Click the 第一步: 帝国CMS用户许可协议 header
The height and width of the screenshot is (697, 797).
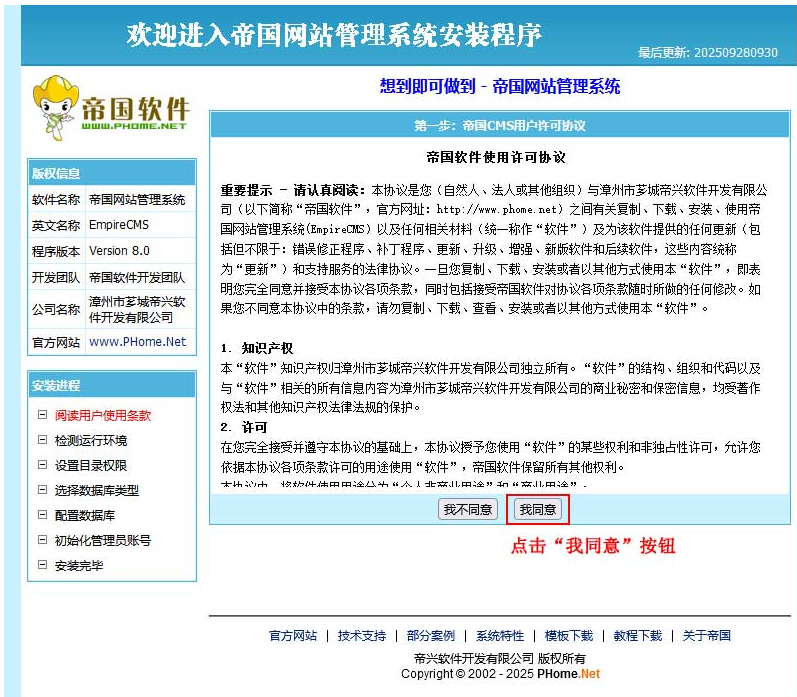coord(500,125)
